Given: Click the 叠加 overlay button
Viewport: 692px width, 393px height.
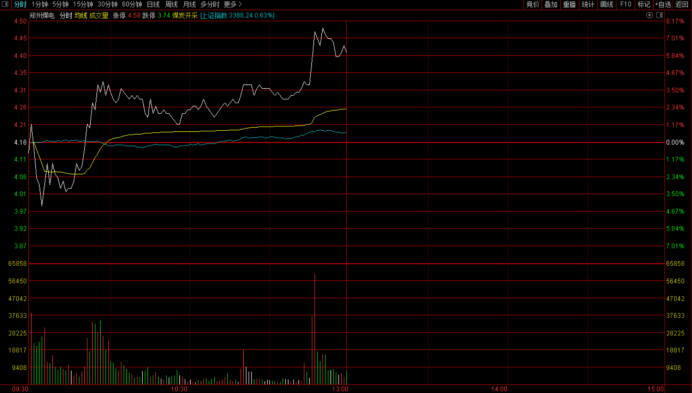Looking at the screenshot, I should 551,4.
